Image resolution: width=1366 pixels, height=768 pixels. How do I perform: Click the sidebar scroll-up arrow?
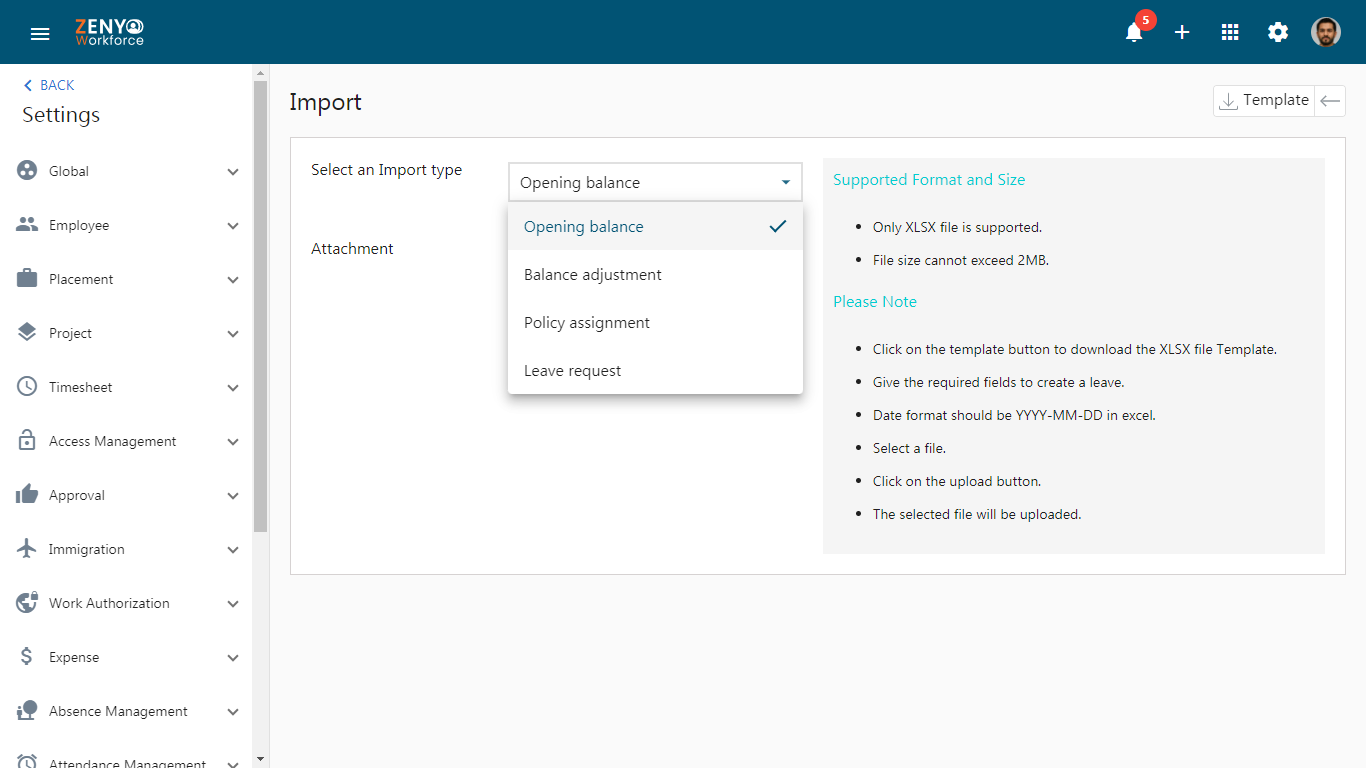tap(261, 72)
